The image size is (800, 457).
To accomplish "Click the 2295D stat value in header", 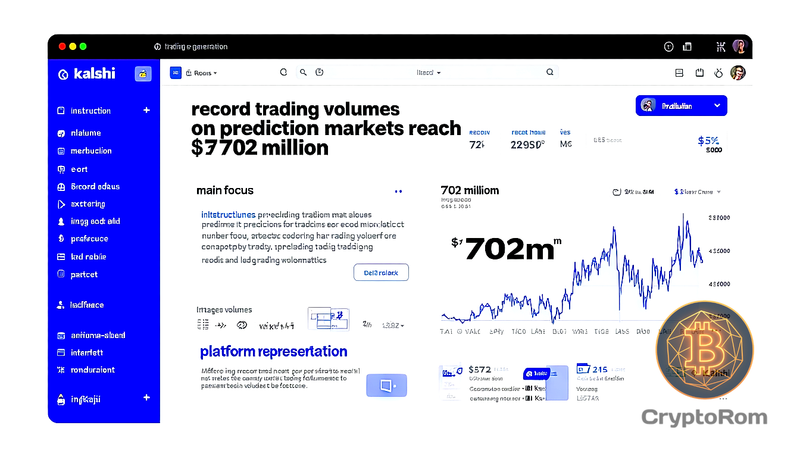I will [528, 145].
